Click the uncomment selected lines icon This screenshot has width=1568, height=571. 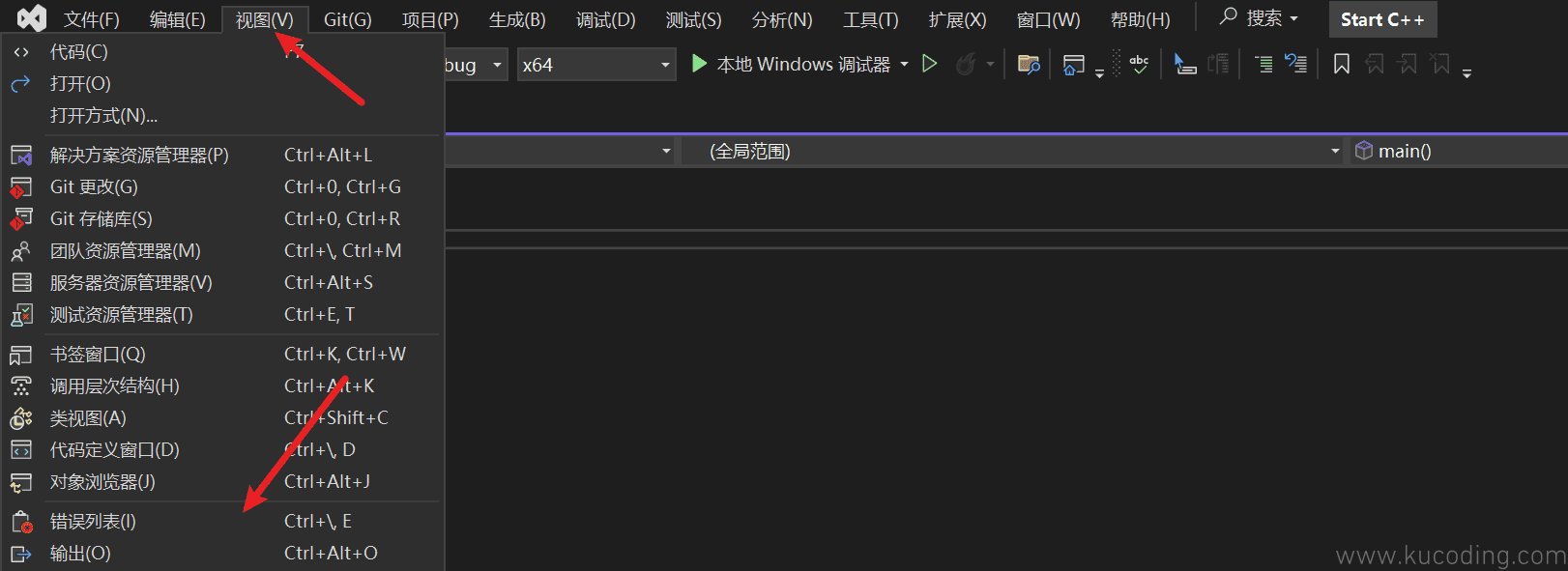coord(1296,64)
